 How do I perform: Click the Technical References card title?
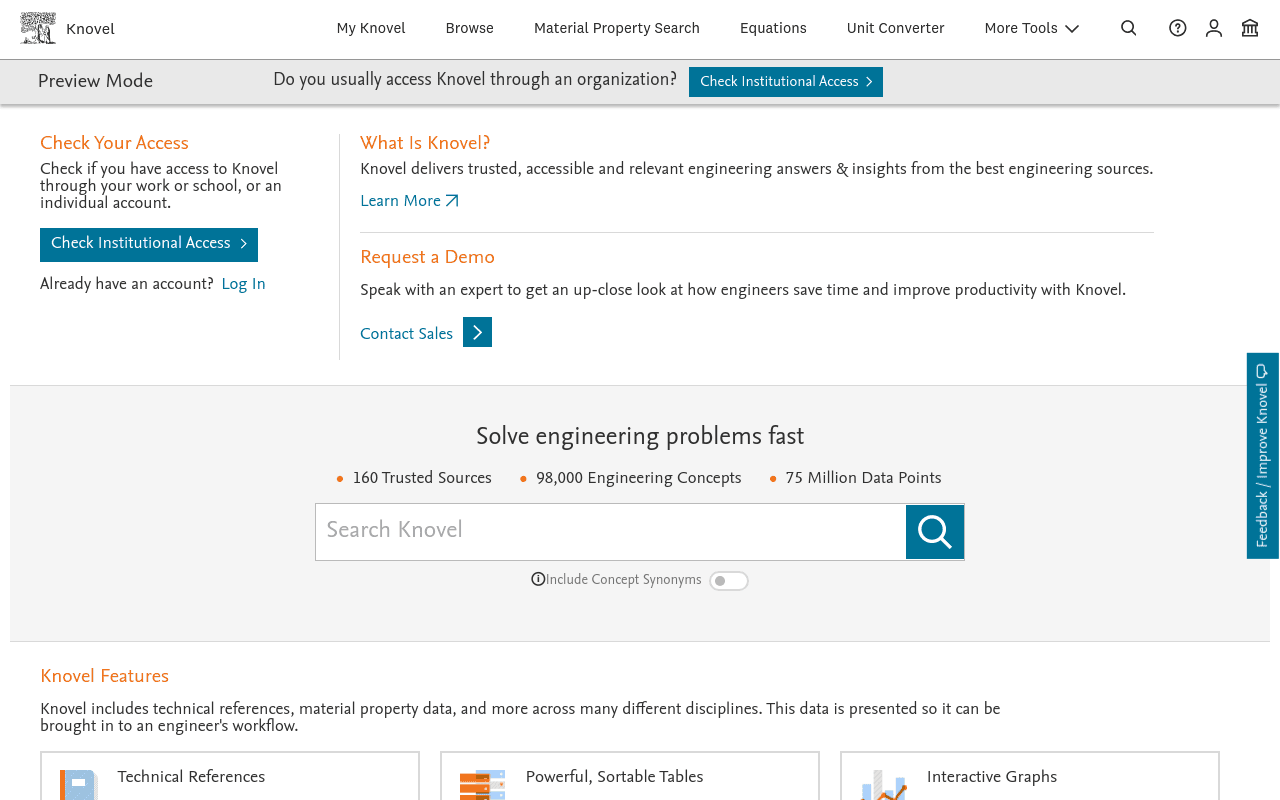(x=191, y=777)
